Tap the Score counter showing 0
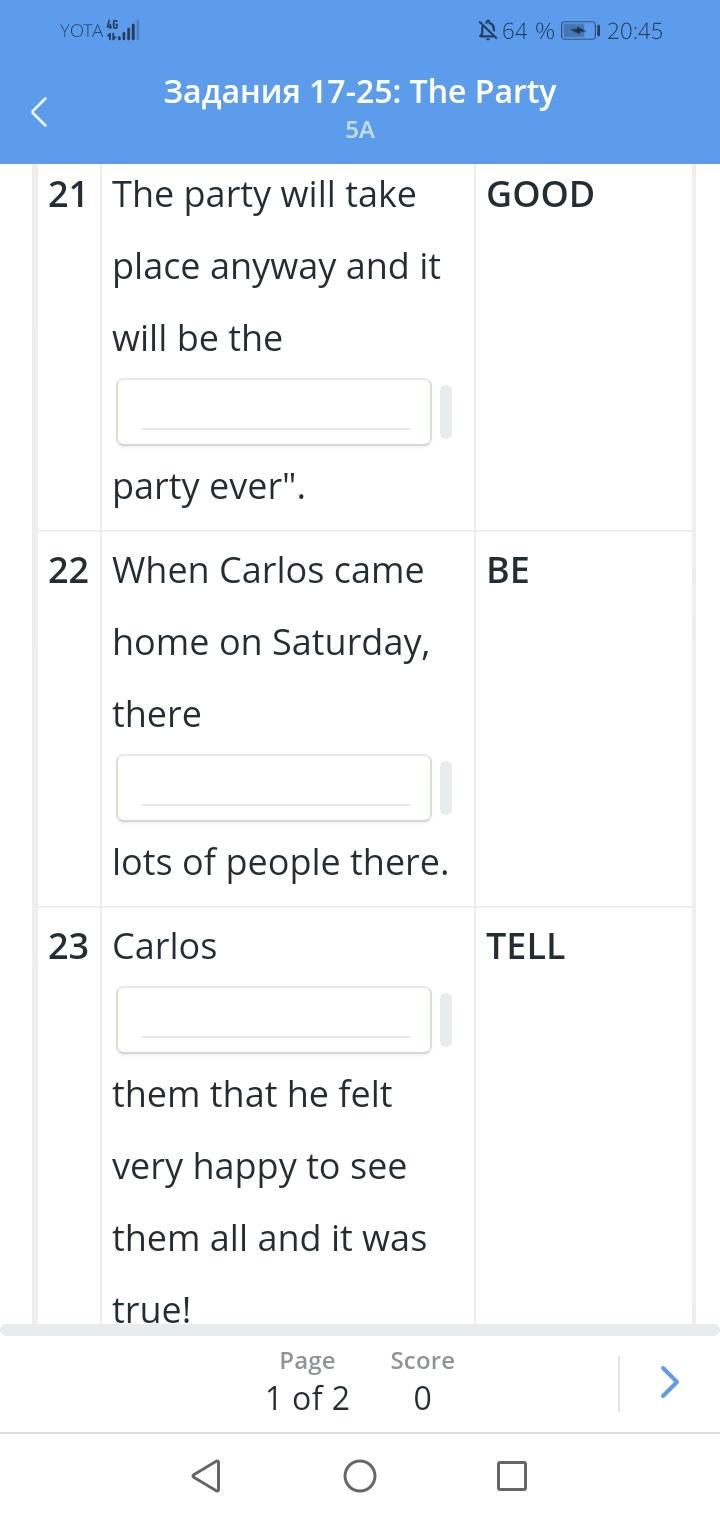This screenshot has width=720, height=1520. tap(422, 1383)
